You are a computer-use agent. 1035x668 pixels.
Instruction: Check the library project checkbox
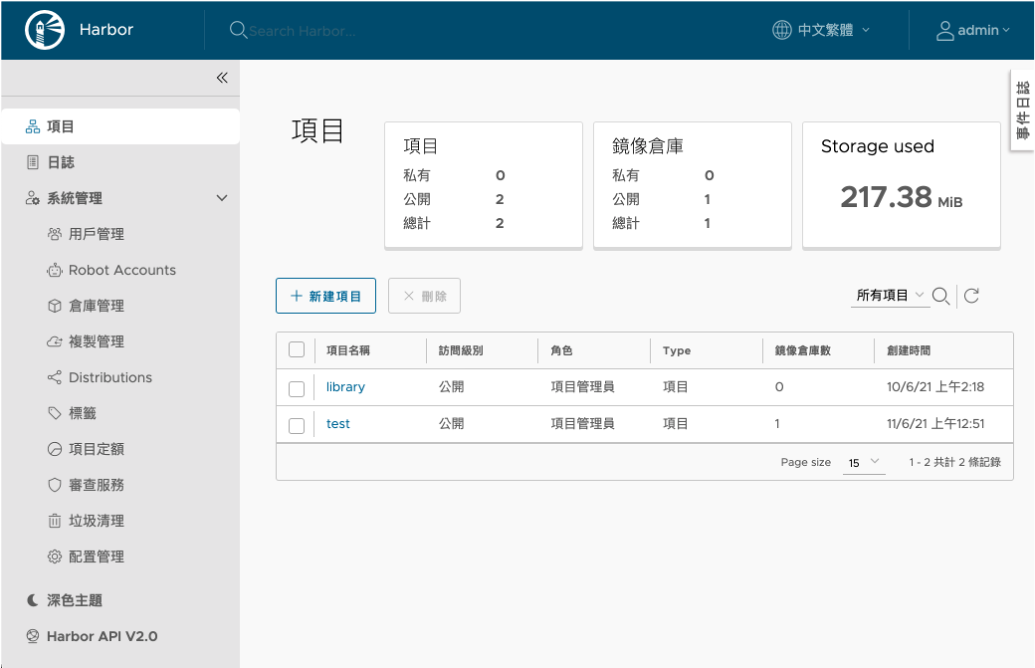(296, 388)
